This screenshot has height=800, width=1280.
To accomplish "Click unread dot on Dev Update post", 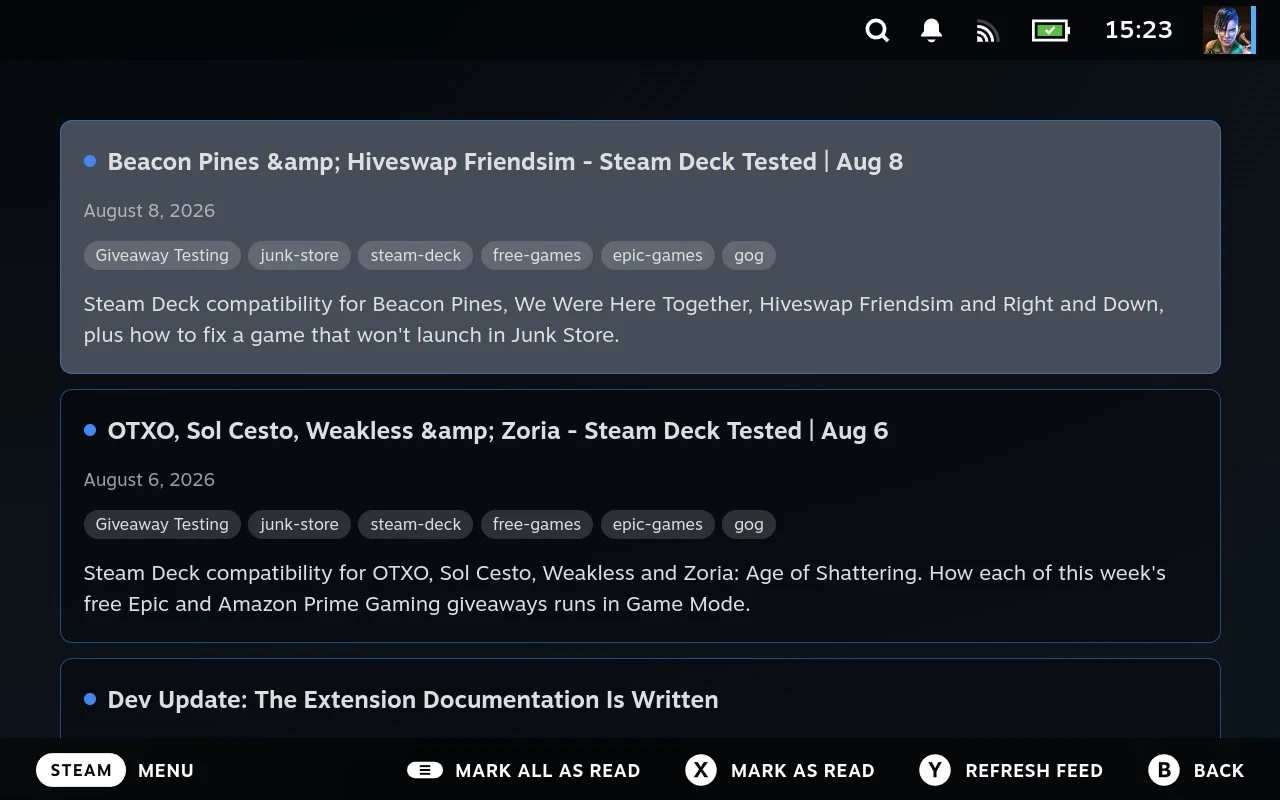I will 90,699.
